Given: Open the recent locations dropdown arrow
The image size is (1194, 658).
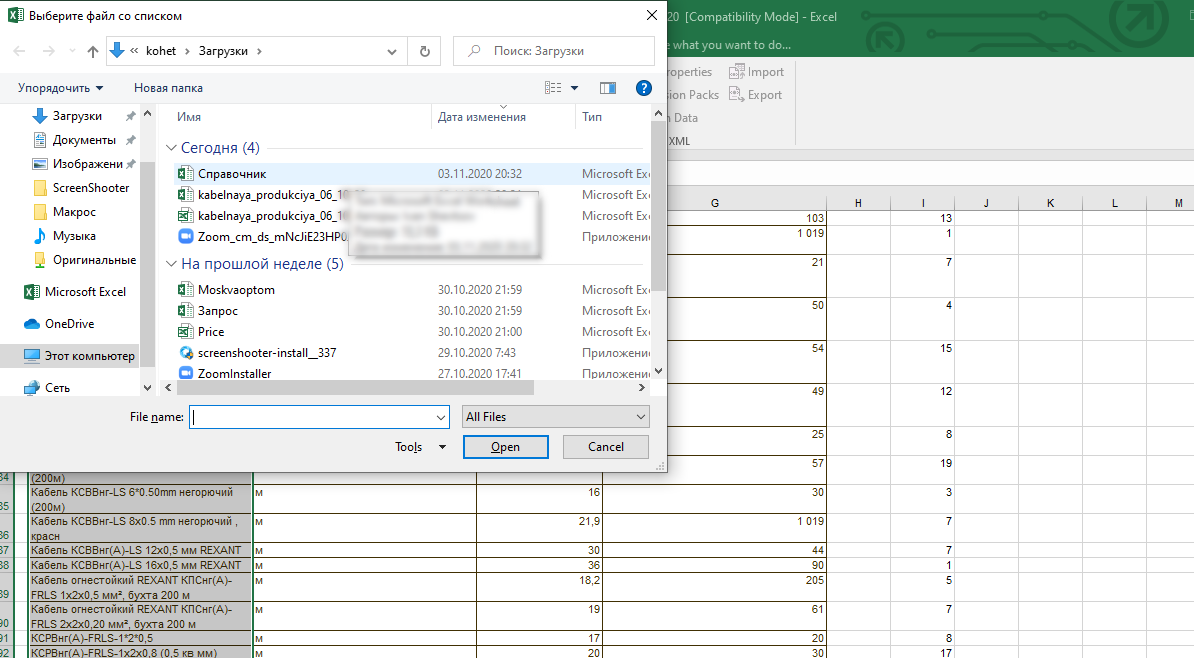Looking at the screenshot, I should 72,51.
